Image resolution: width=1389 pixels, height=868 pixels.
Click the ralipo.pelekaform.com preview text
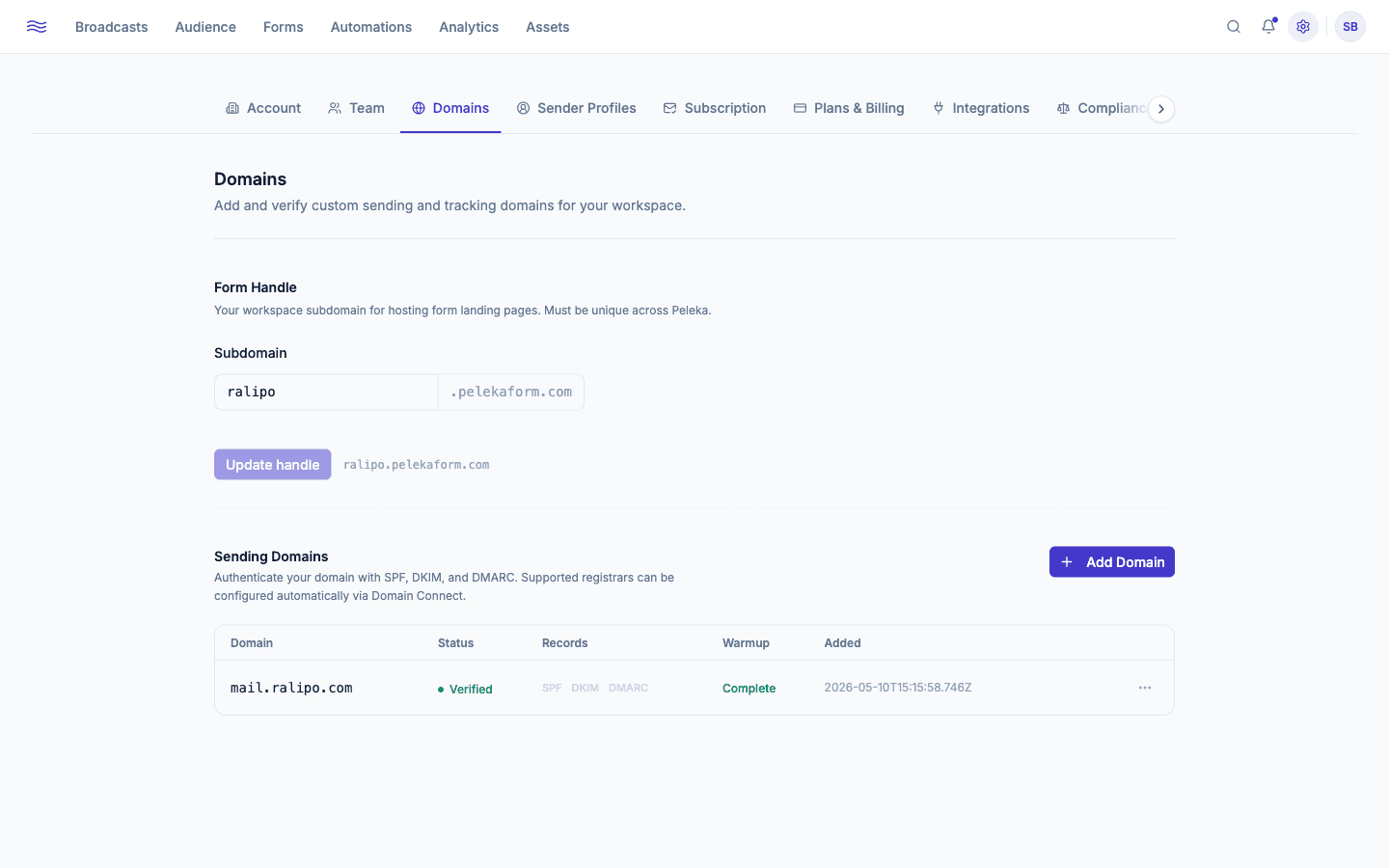(x=417, y=465)
